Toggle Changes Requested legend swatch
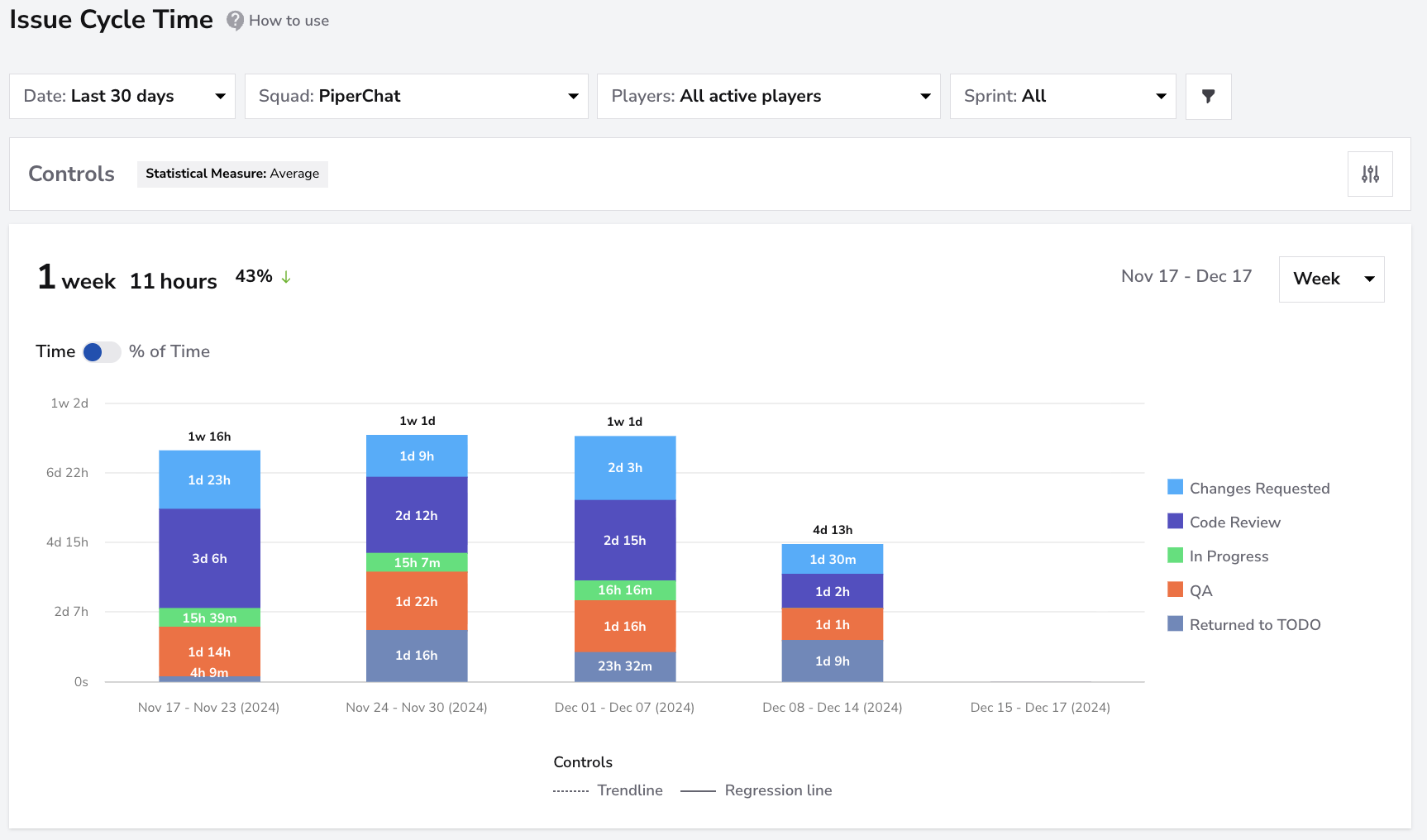The image size is (1427, 840). click(x=1175, y=487)
